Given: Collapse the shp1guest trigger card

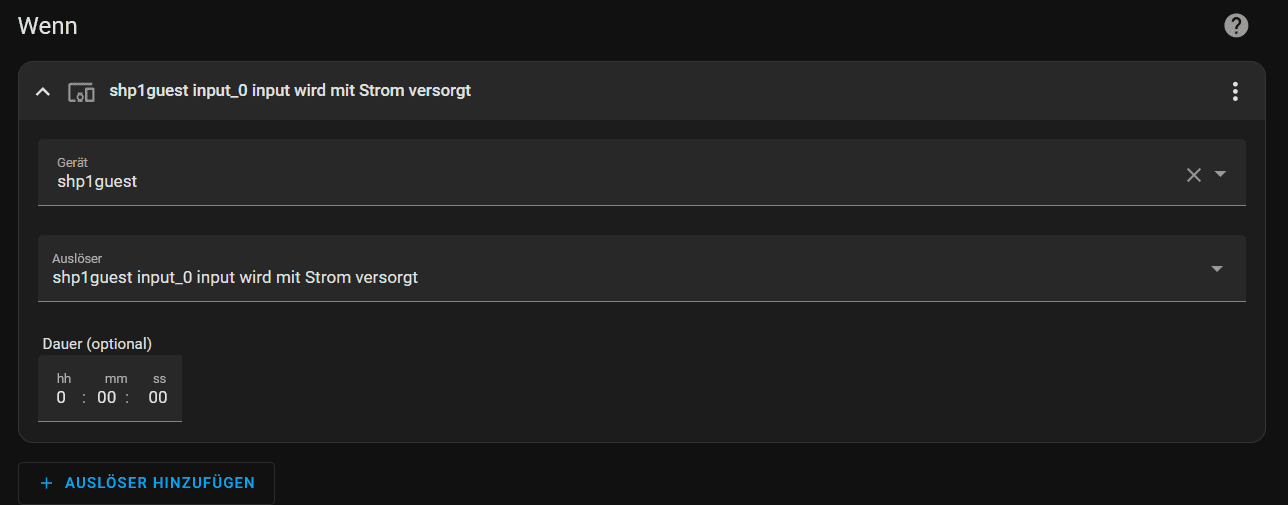Looking at the screenshot, I should point(42,92).
